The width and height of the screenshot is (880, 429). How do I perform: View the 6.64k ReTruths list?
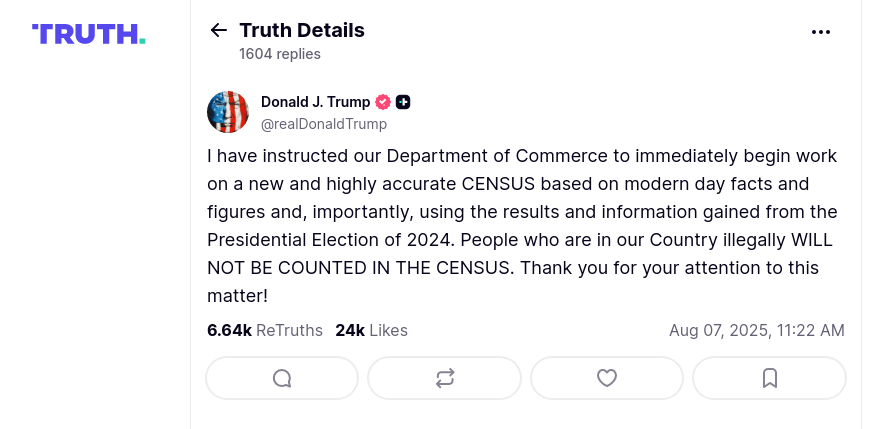tap(265, 330)
